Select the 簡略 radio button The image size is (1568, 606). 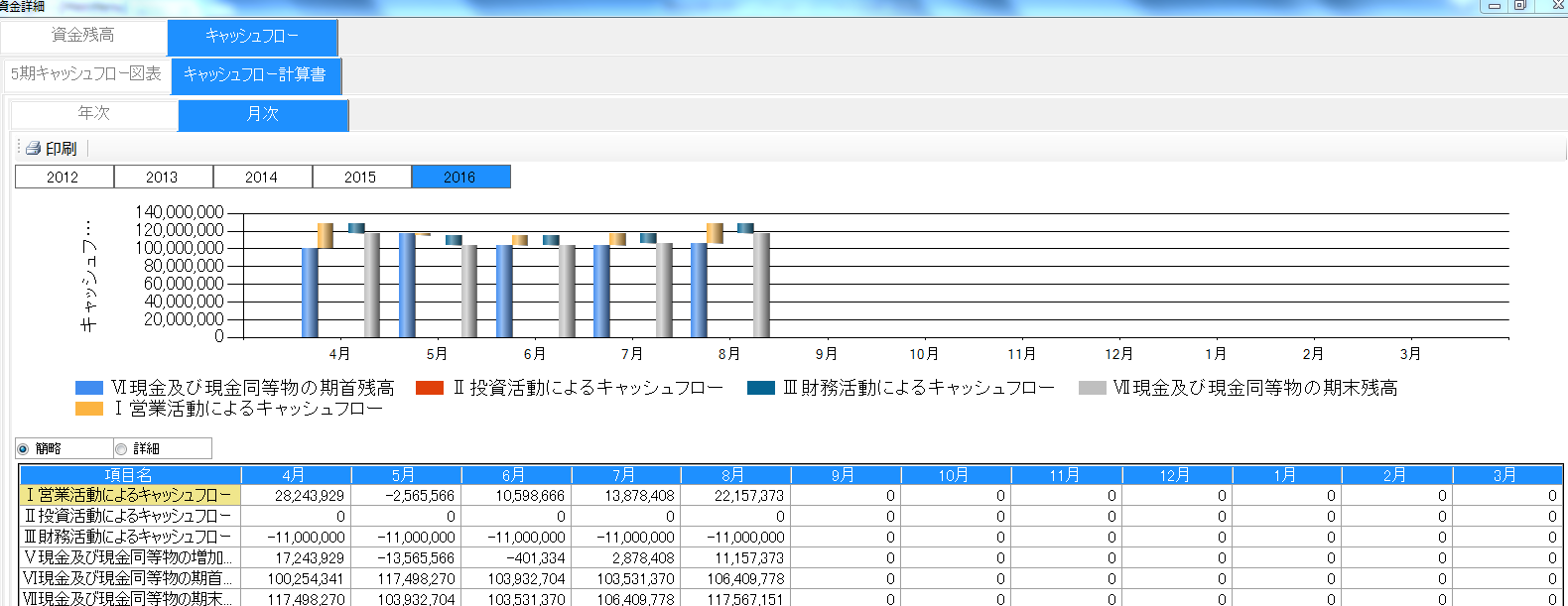(23, 449)
